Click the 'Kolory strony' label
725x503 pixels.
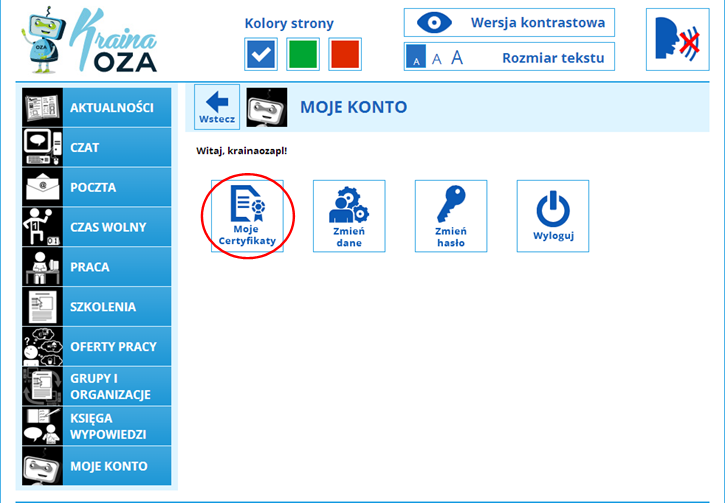coord(289,23)
